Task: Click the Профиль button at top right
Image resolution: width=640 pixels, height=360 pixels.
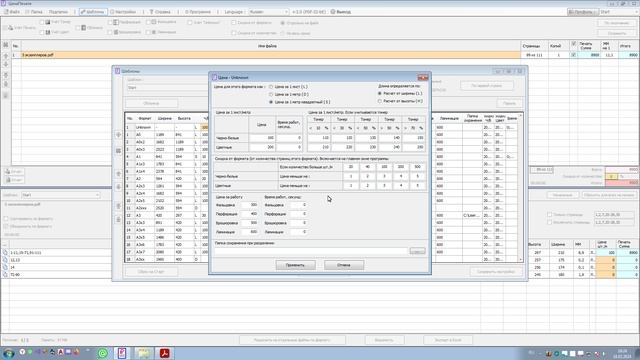Action: 583,12
